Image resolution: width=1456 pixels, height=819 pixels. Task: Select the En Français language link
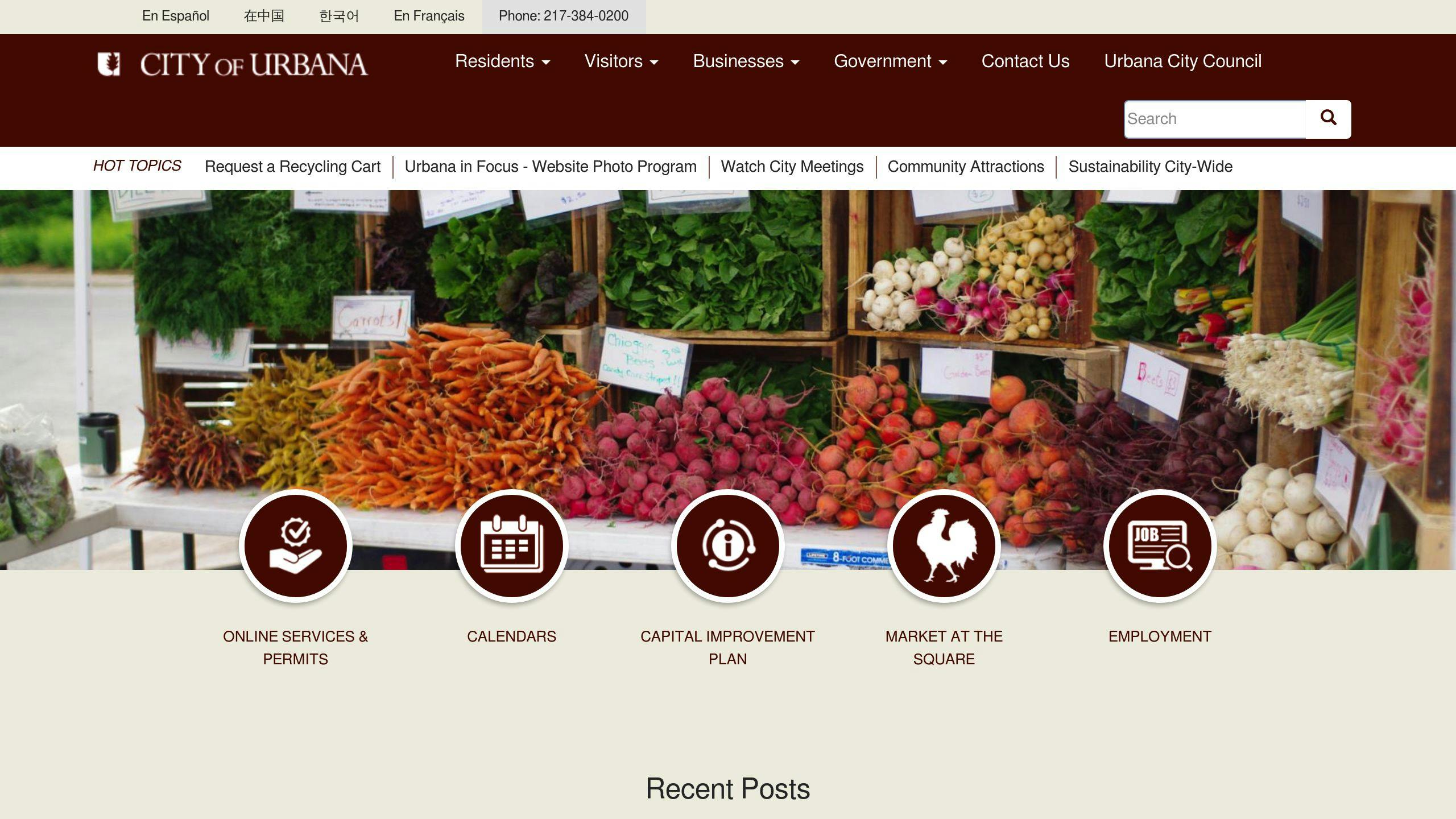[x=429, y=16]
